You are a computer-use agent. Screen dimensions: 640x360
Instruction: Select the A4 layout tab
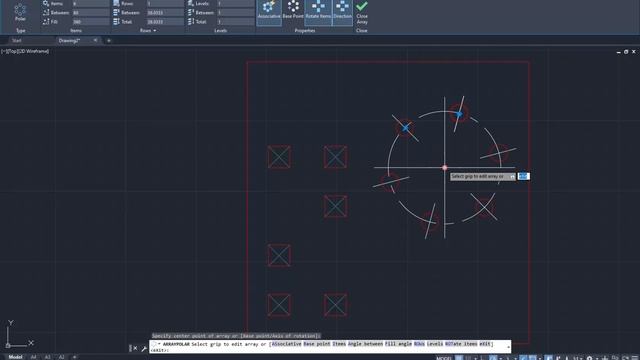coord(34,357)
